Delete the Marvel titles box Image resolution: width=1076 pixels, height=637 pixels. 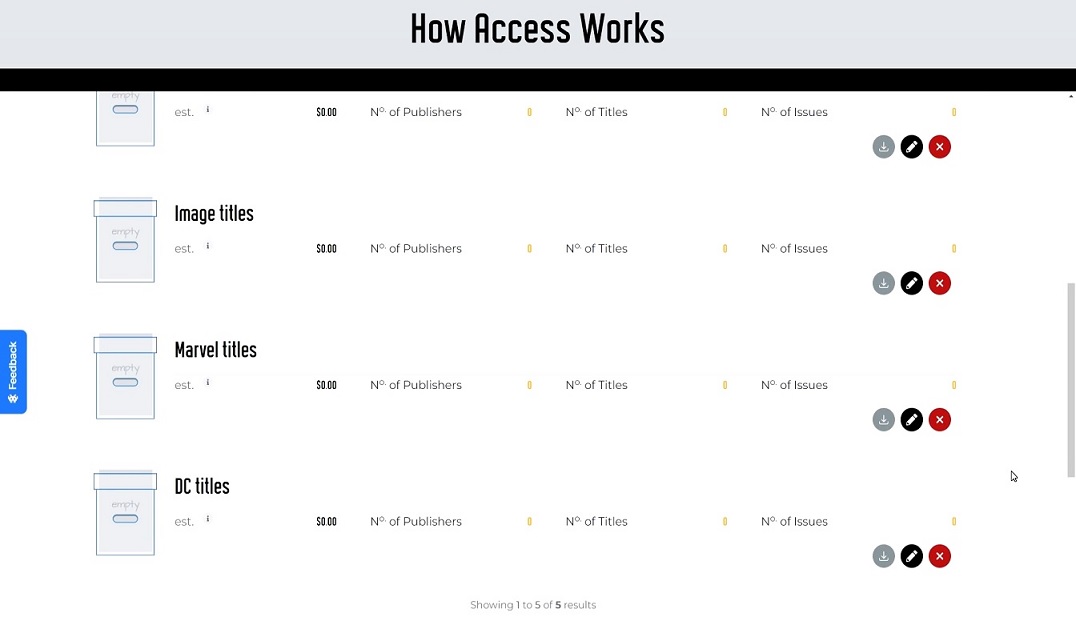tap(939, 420)
